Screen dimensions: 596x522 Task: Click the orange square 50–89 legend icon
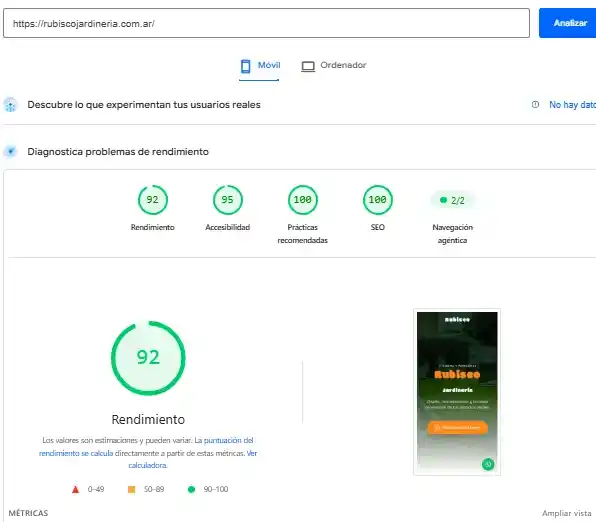(x=132, y=489)
